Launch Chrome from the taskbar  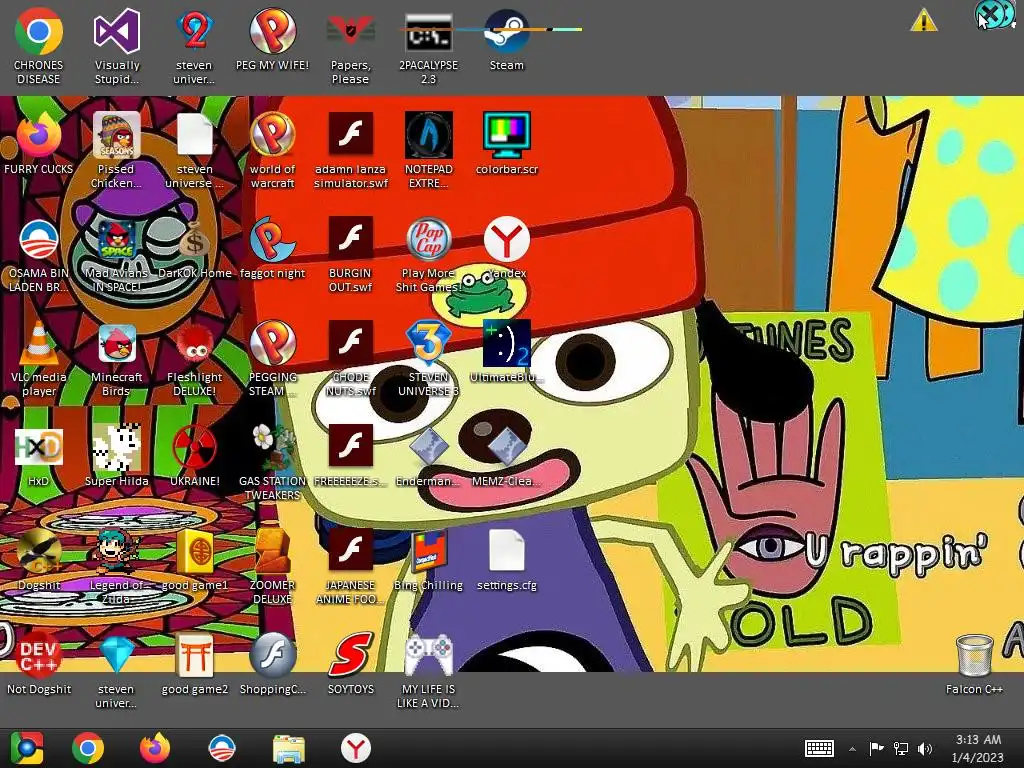click(88, 748)
